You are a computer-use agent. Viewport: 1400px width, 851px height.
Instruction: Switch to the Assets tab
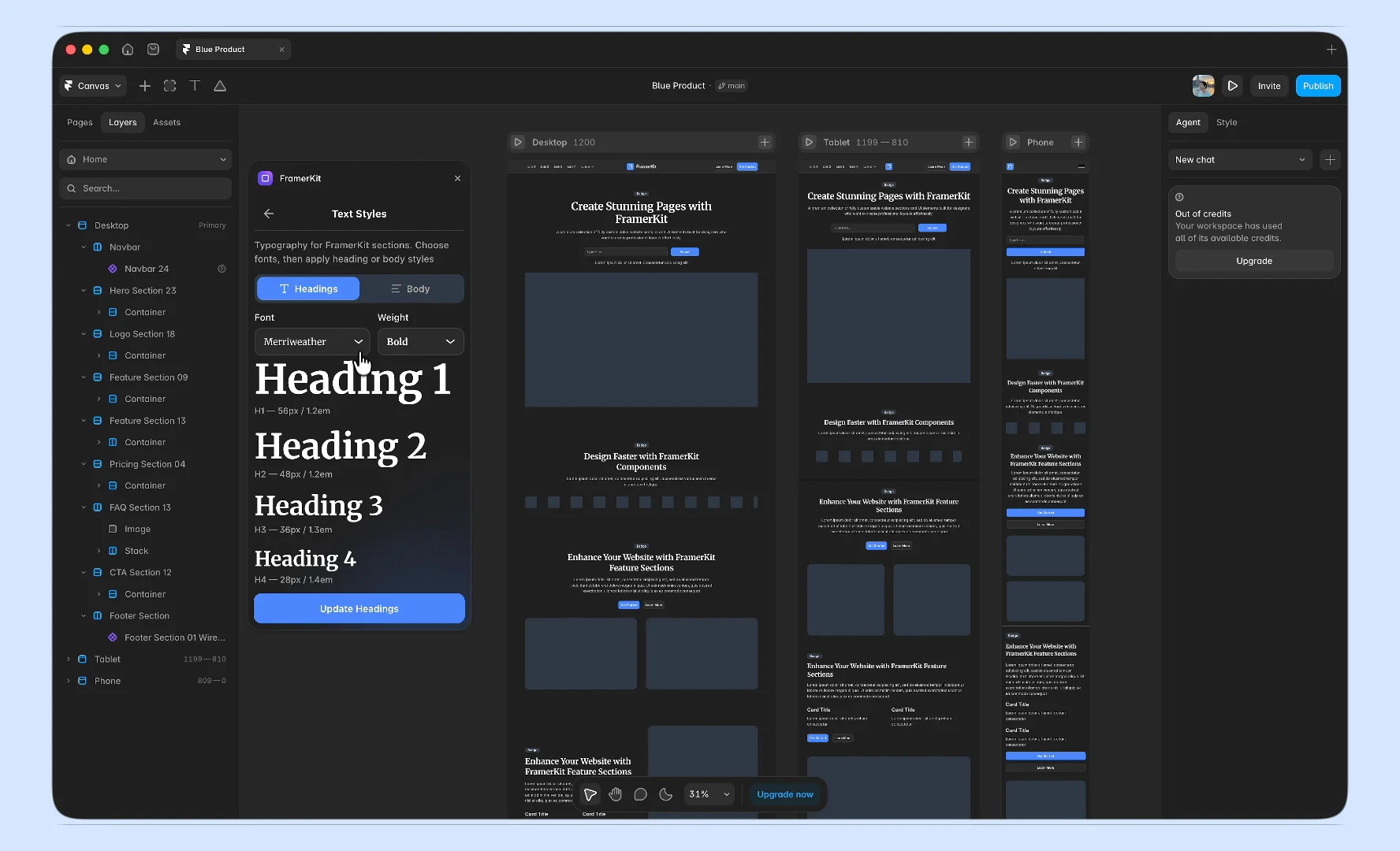click(x=166, y=122)
